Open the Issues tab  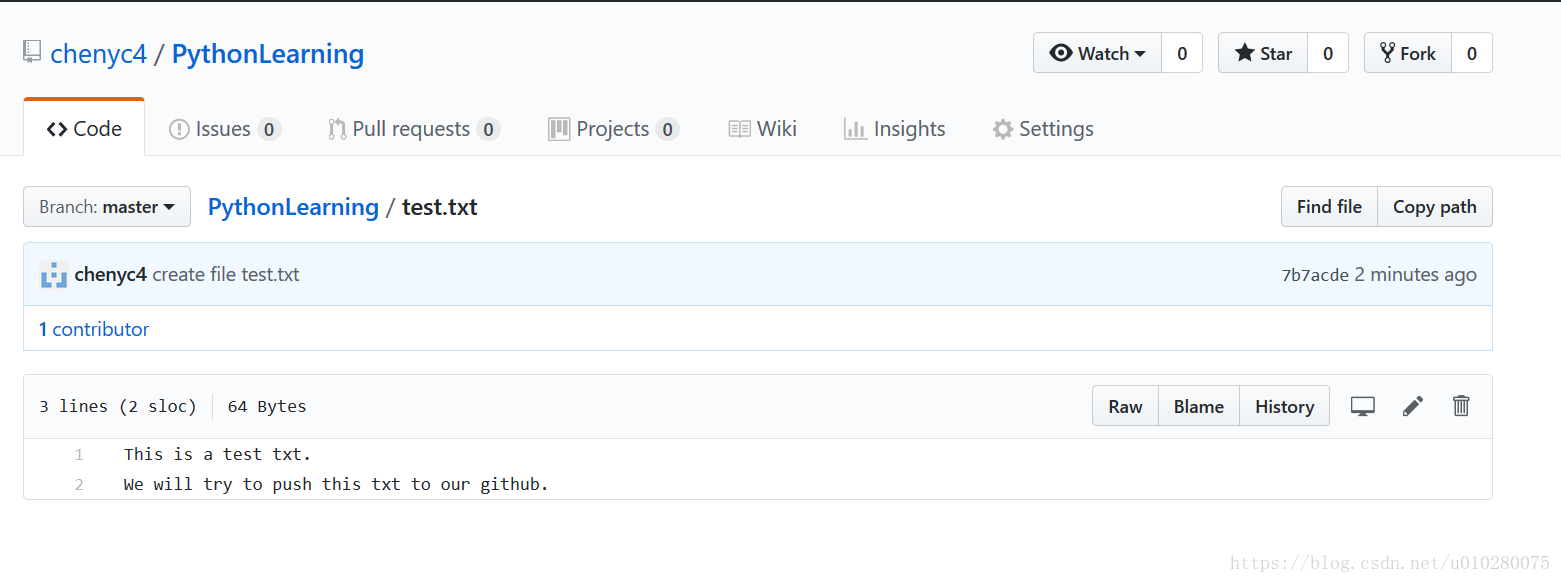tap(225, 129)
